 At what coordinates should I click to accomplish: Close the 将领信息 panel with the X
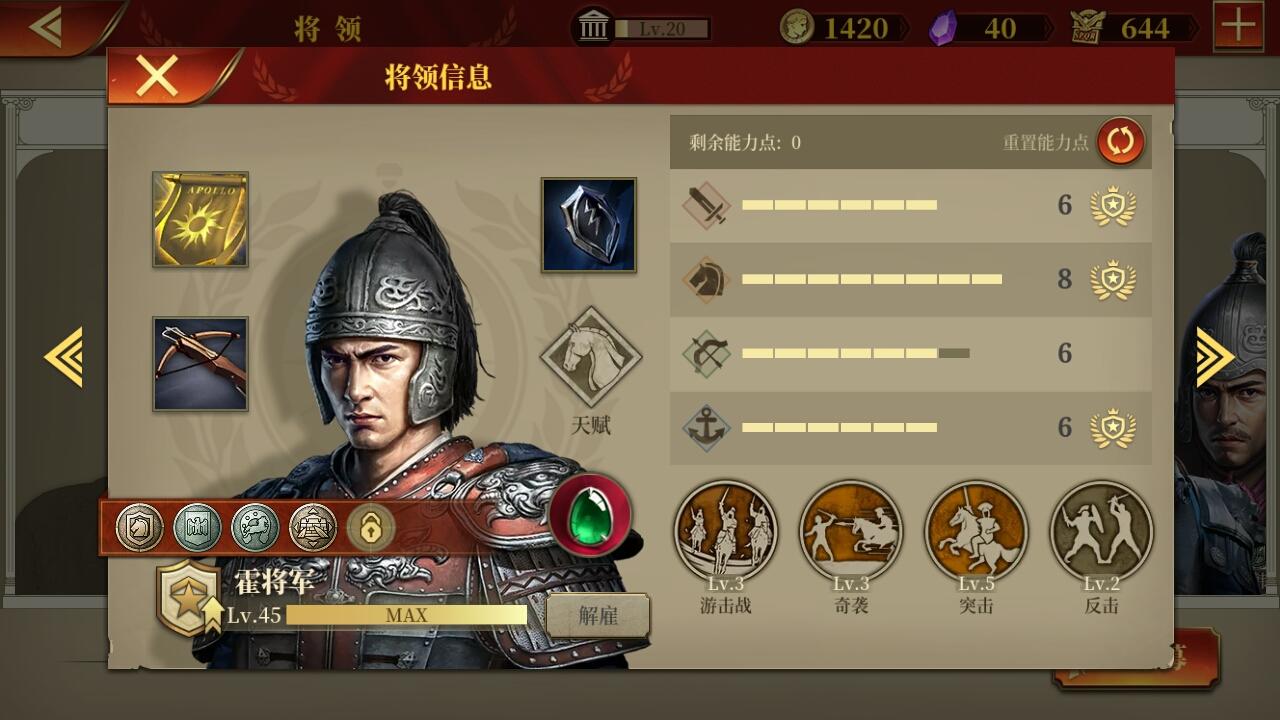[x=157, y=76]
